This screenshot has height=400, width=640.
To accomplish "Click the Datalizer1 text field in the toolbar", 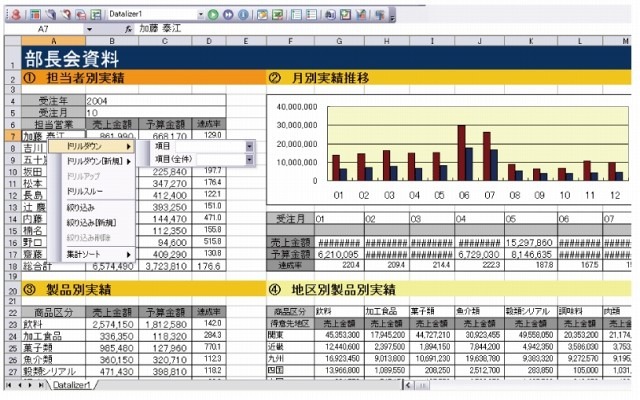I will click(152, 15).
